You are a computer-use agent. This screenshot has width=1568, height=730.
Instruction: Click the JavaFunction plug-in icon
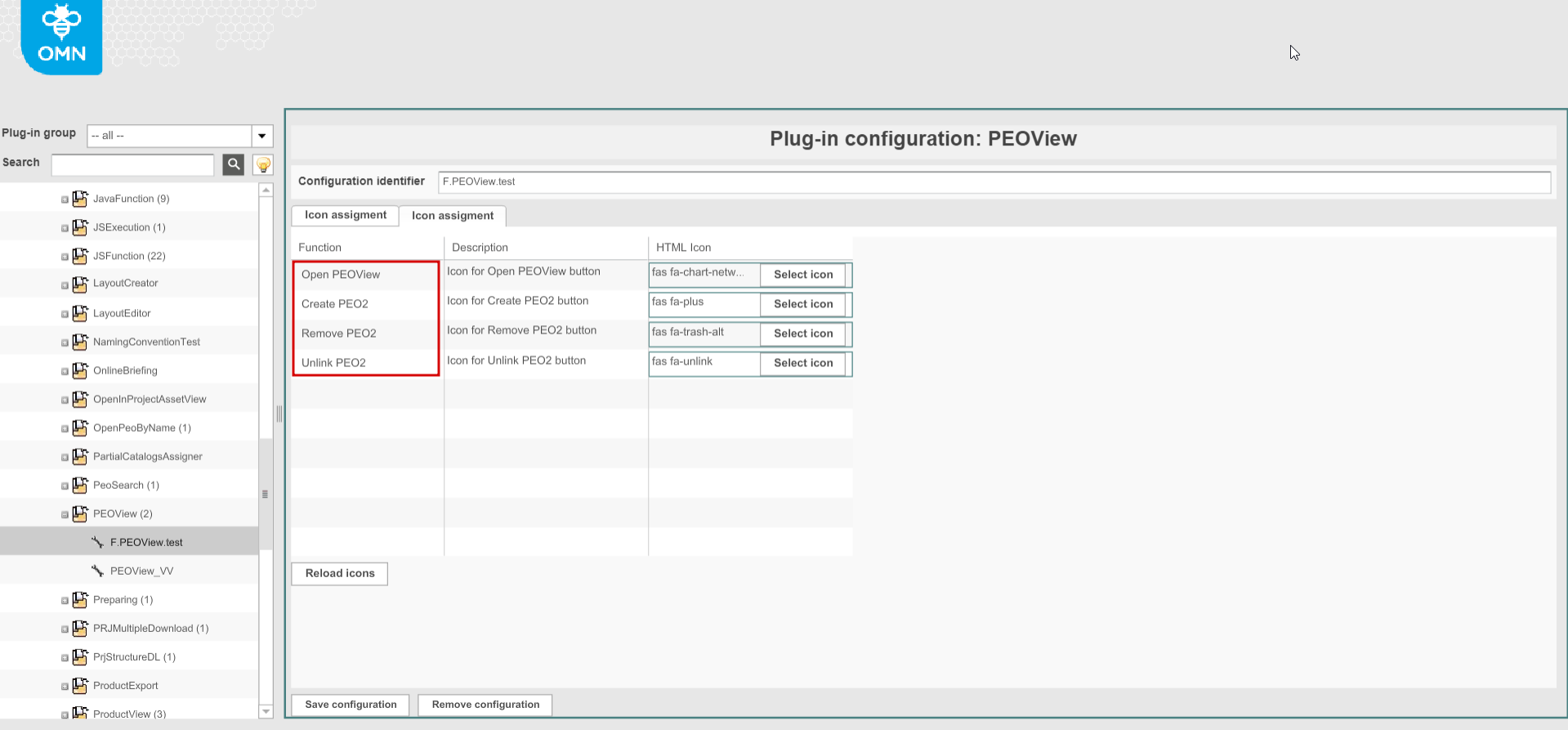click(80, 199)
